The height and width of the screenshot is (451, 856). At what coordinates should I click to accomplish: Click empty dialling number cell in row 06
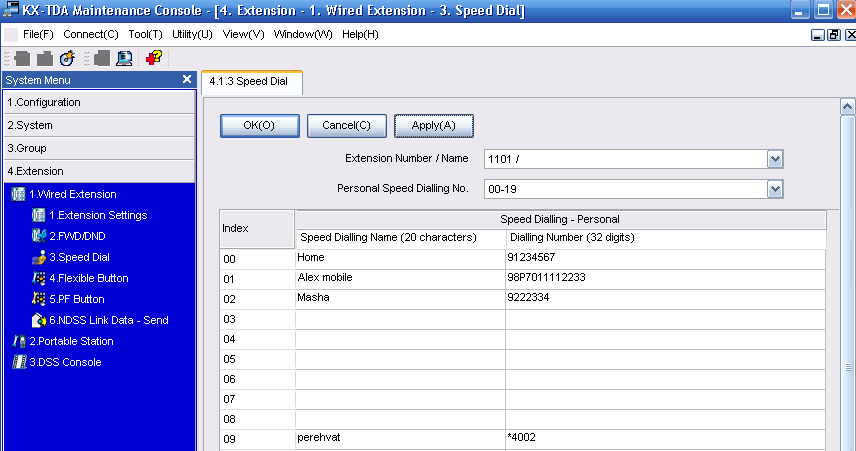(x=665, y=379)
